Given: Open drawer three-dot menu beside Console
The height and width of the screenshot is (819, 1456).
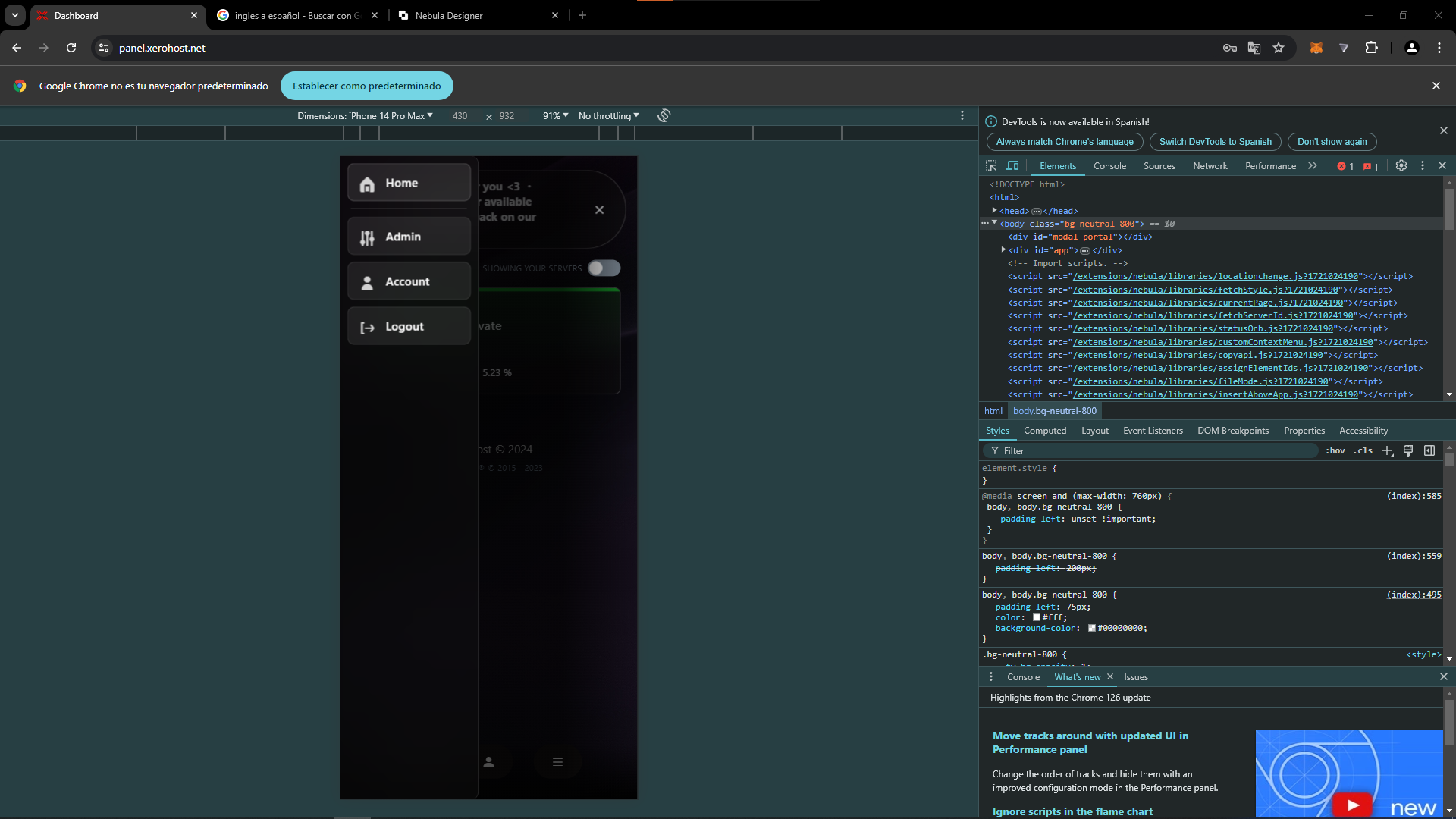Looking at the screenshot, I should (x=990, y=676).
